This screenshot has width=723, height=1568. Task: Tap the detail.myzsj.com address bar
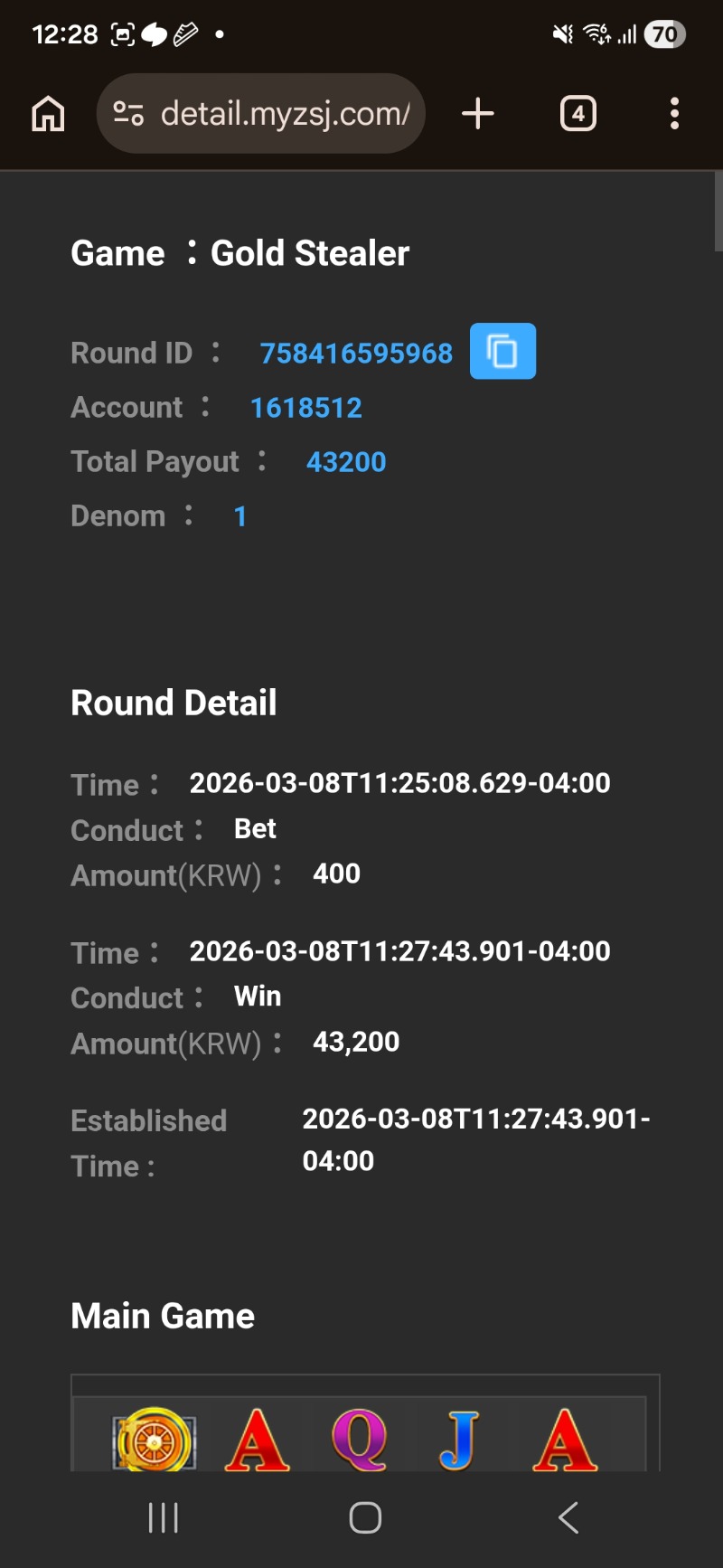click(x=284, y=114)
